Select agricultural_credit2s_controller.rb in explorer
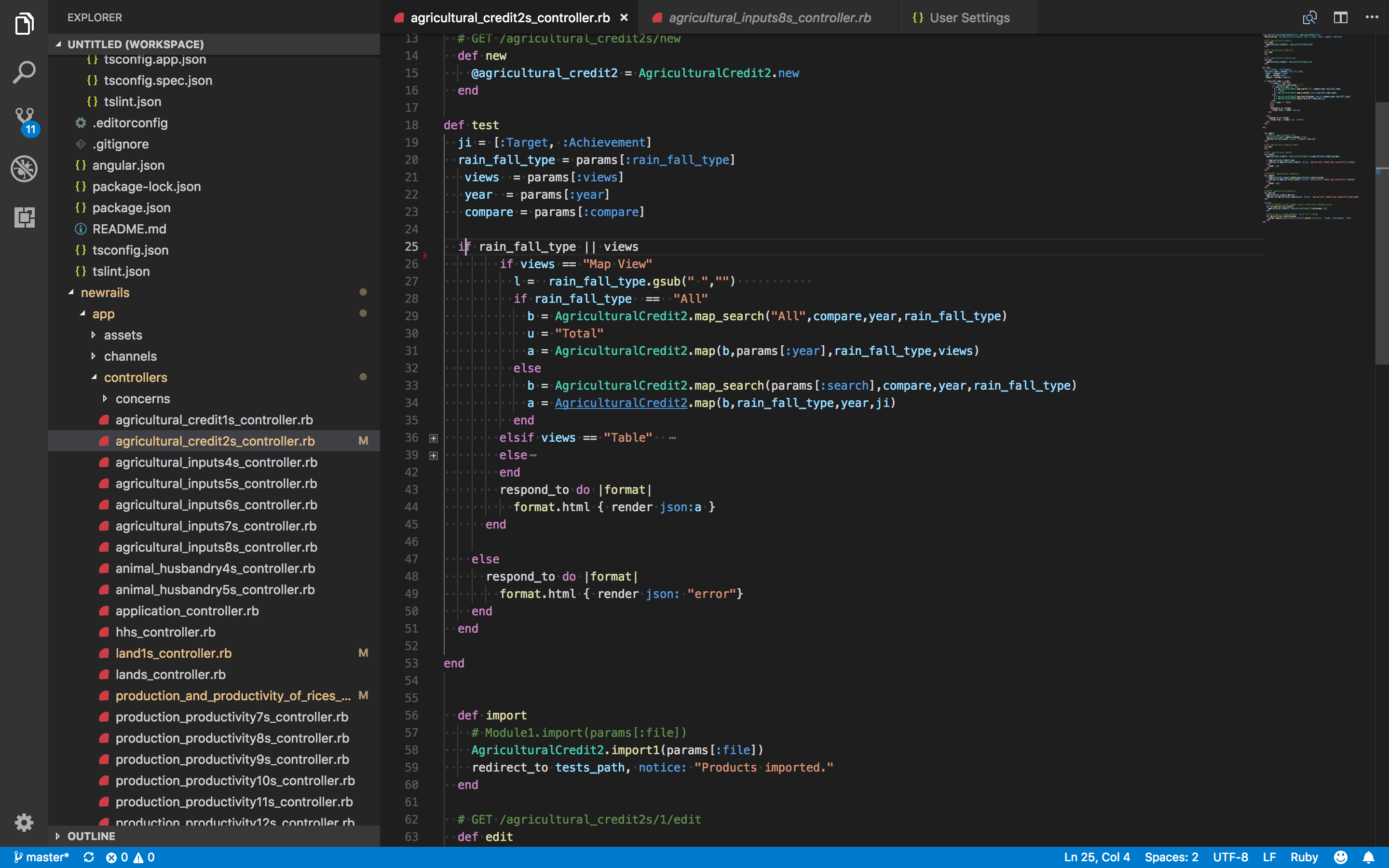The height and width of the screenshot is (868, 1389). 215,441
